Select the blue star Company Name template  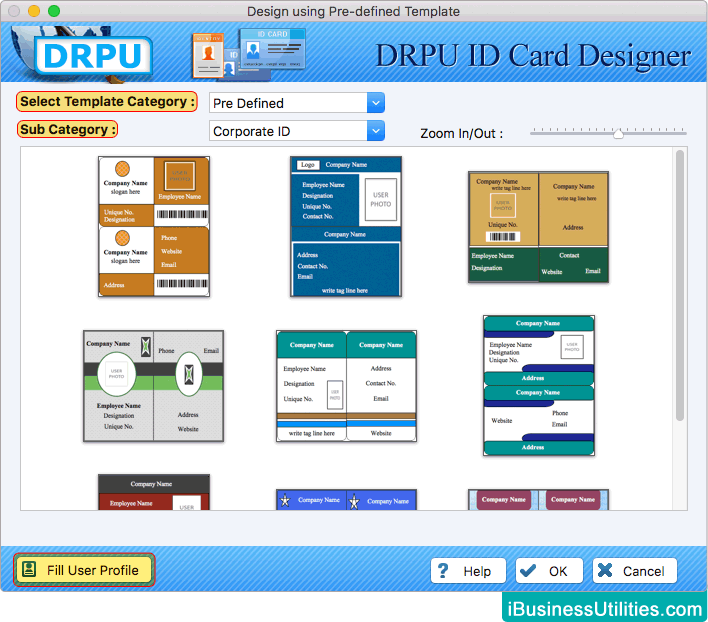pyautogui.click(x=346, y=500)
